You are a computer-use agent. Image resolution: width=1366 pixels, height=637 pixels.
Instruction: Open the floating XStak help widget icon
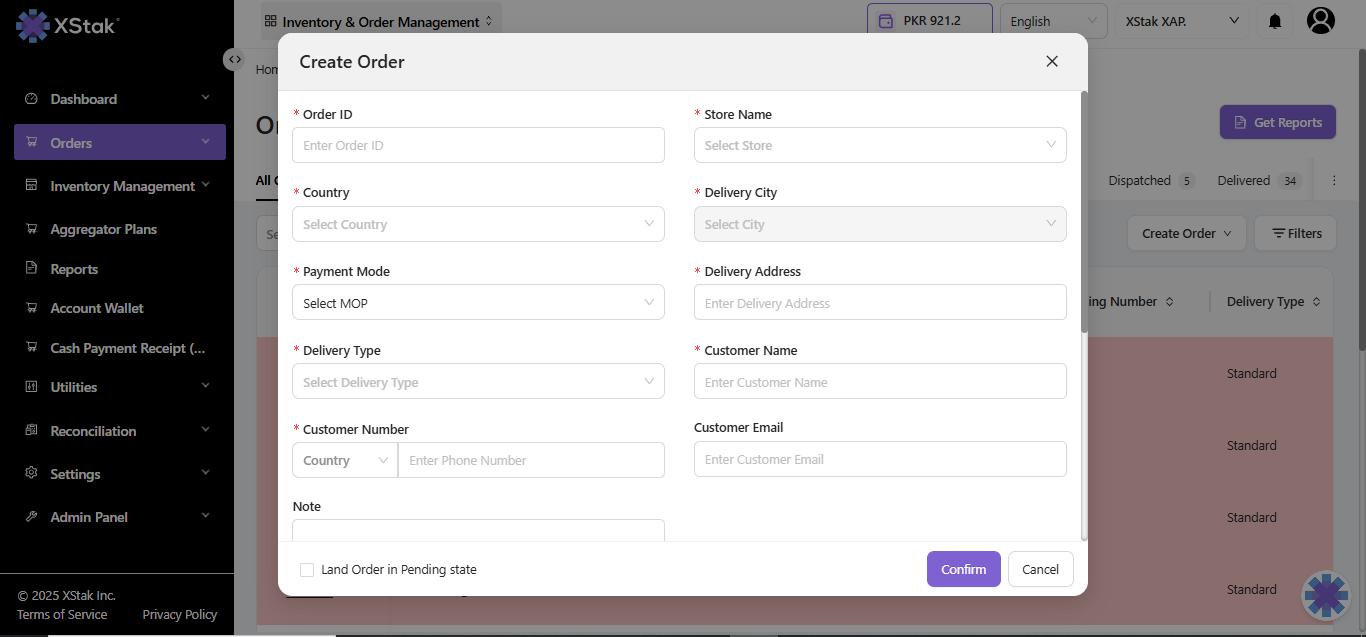click(1326, 595)
